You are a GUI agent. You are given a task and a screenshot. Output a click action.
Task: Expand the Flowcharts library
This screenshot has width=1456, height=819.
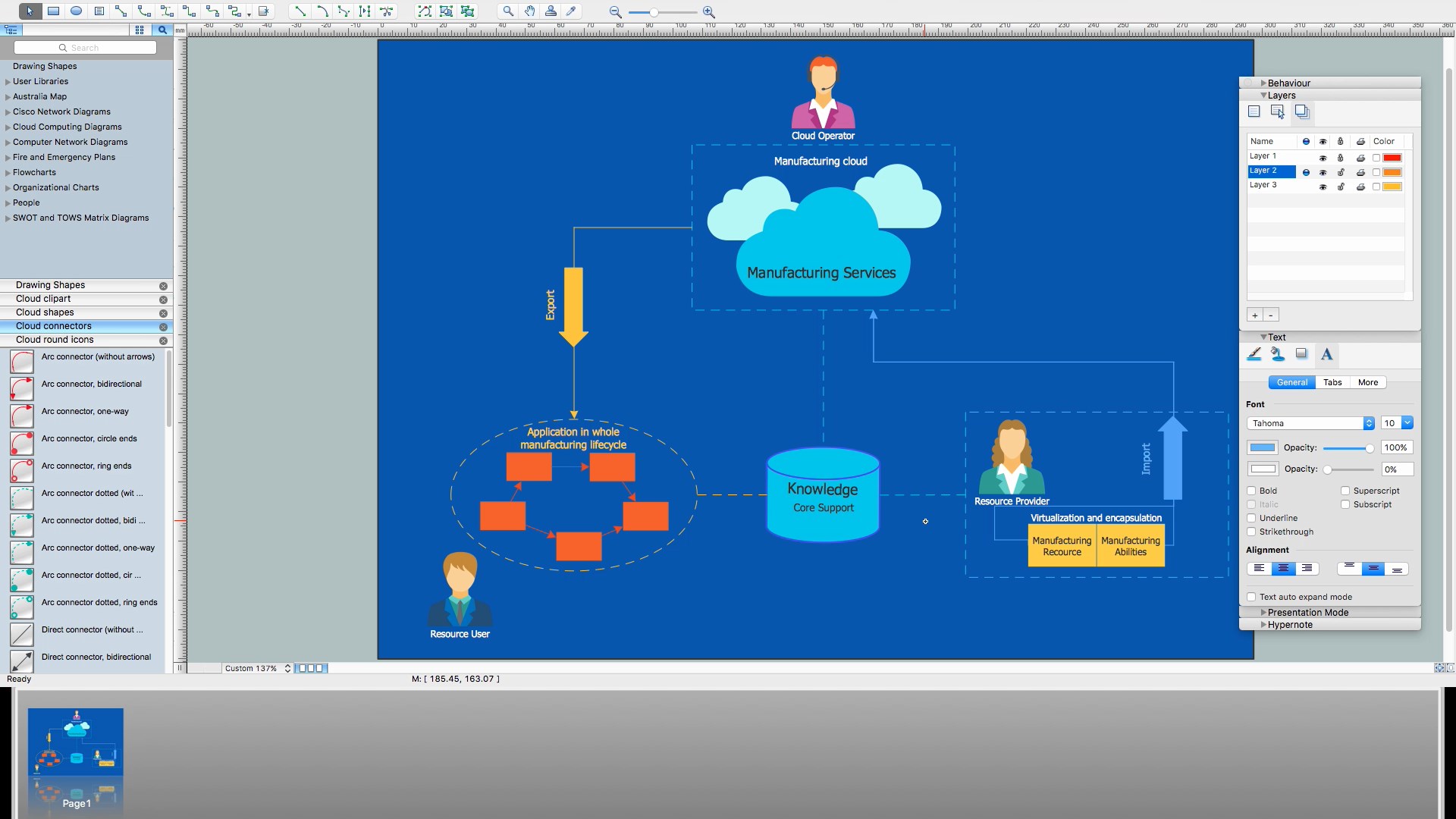[x=8, y=173]
